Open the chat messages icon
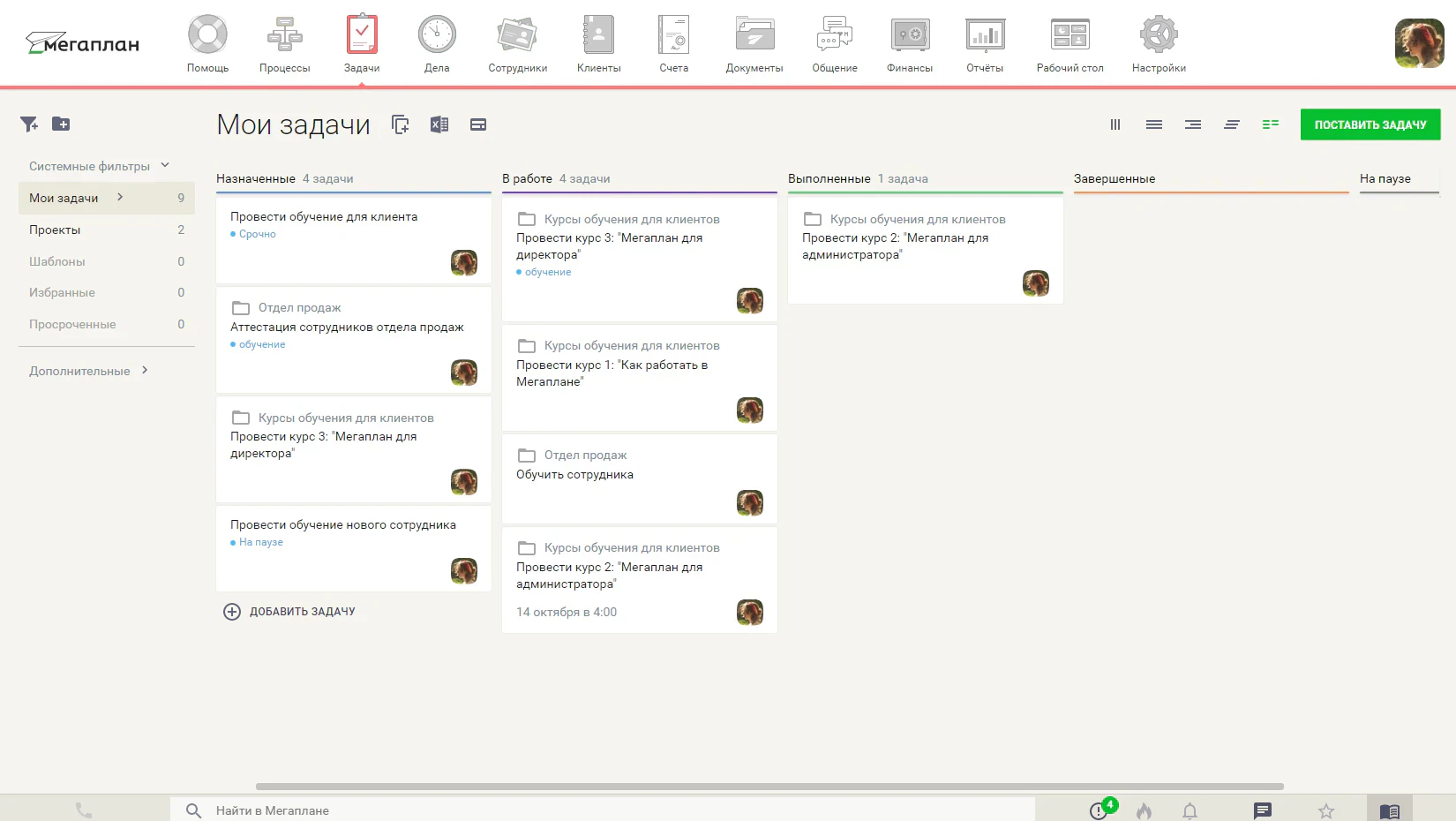The width and height of the screenshot is (1456, 821). (x=1263, y=810)
